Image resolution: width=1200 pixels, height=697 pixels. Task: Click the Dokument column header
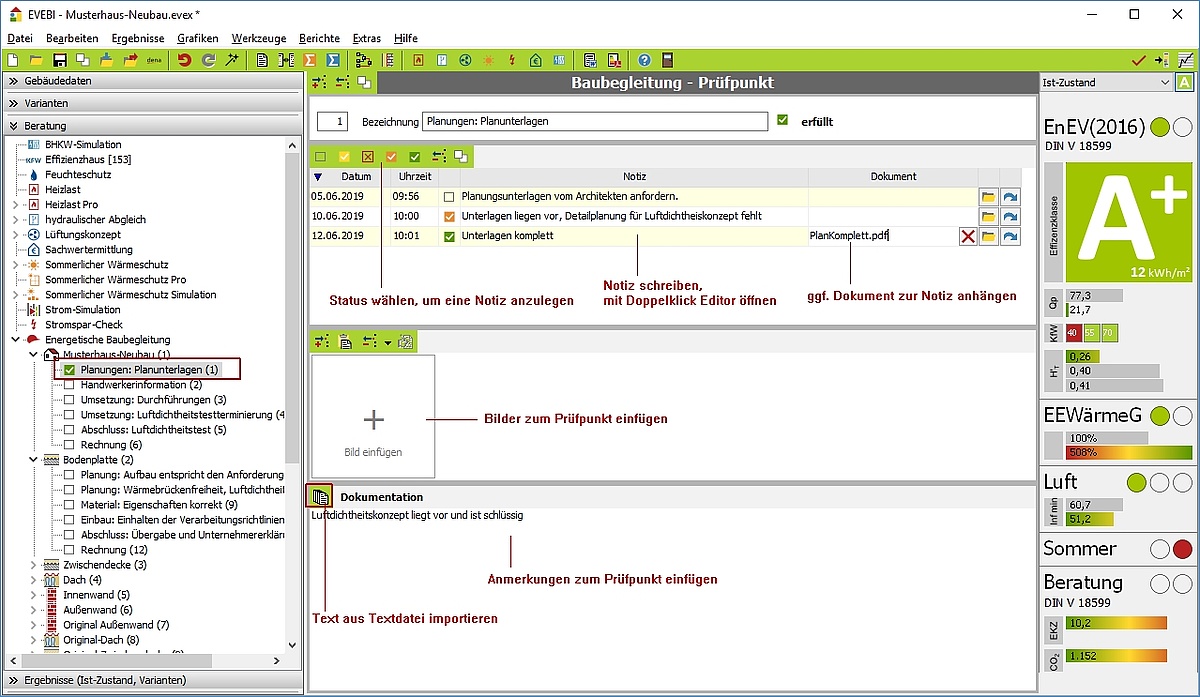[x=893, y=176]
